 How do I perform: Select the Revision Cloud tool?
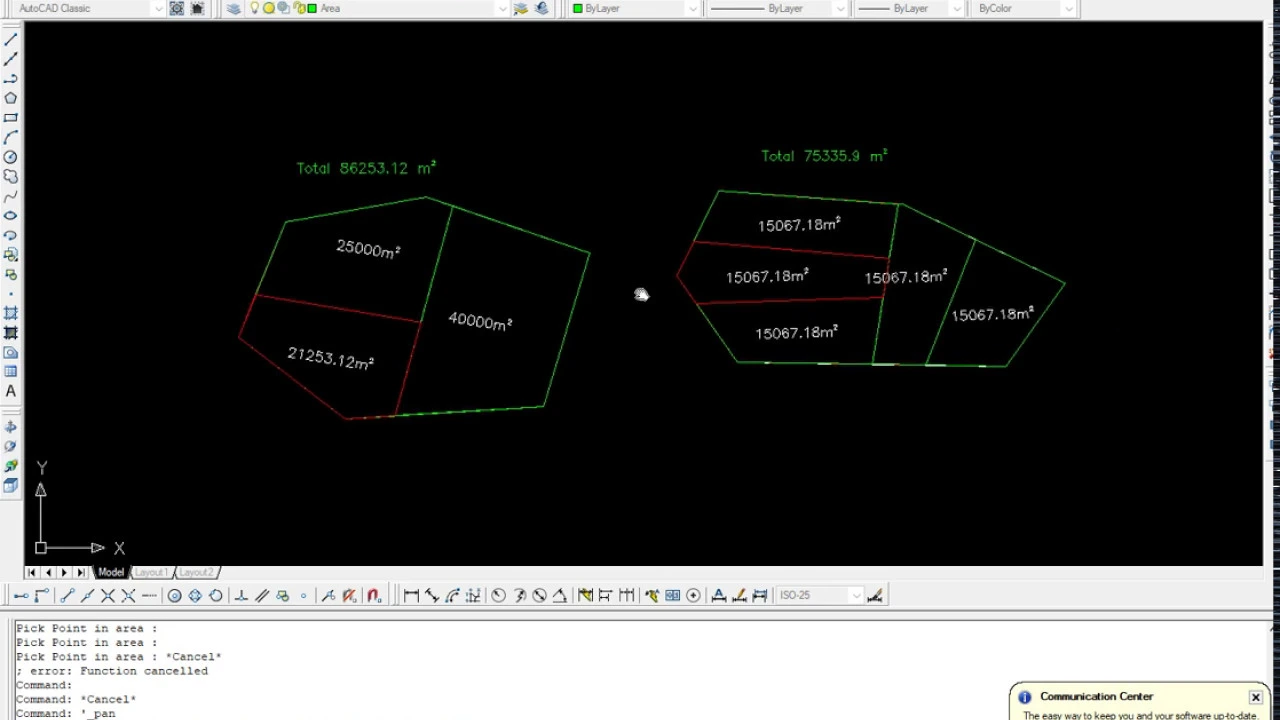point(11,176)
